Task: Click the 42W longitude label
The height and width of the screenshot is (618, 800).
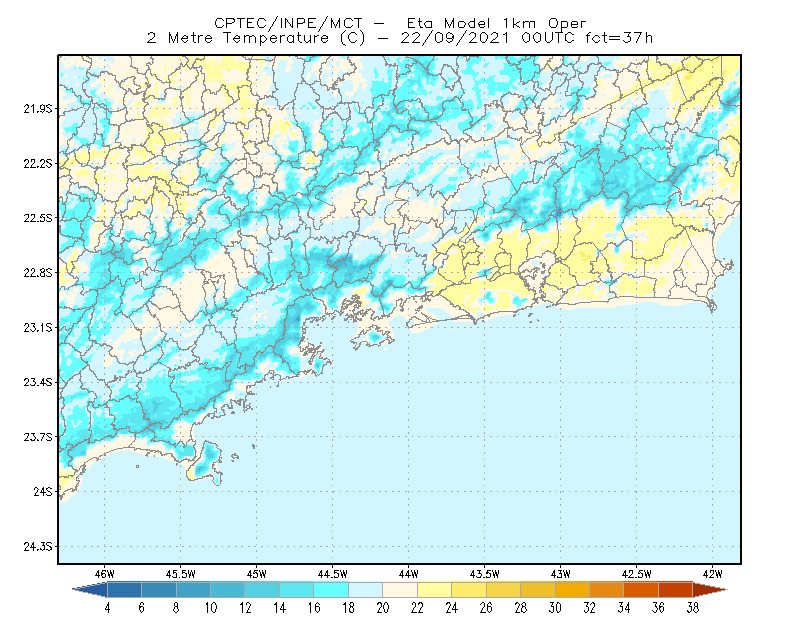Action: tap(713, 574)
